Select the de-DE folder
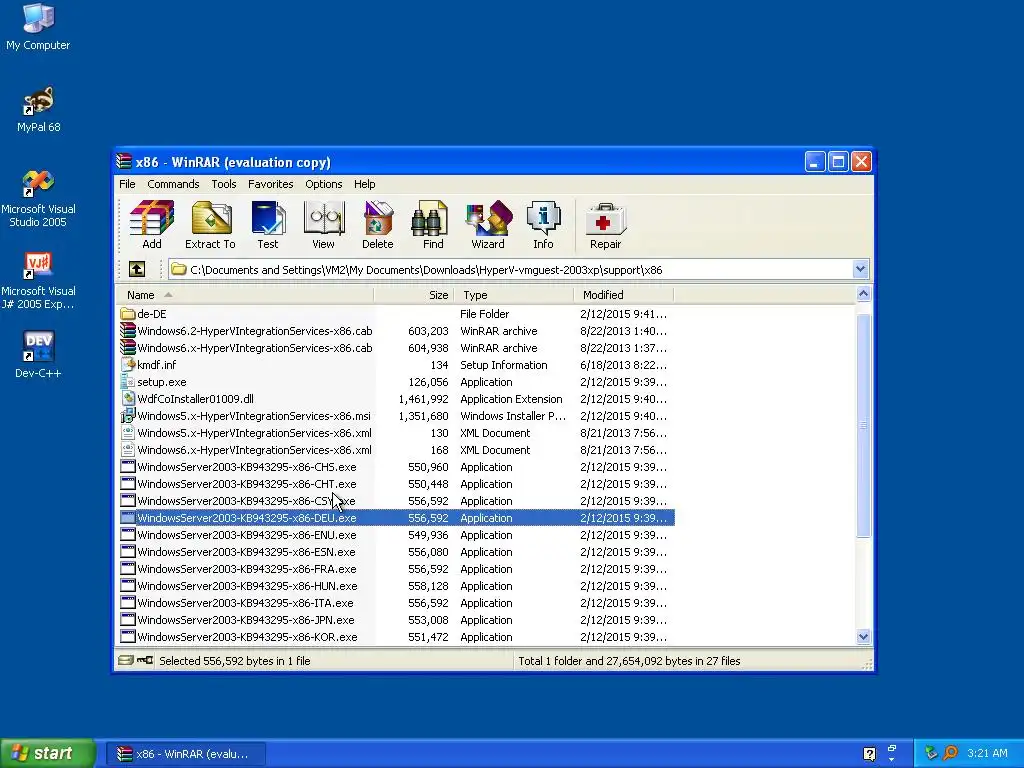Image resolution: width=1024 pixels, height=768 pixels. tap(152, 314)
